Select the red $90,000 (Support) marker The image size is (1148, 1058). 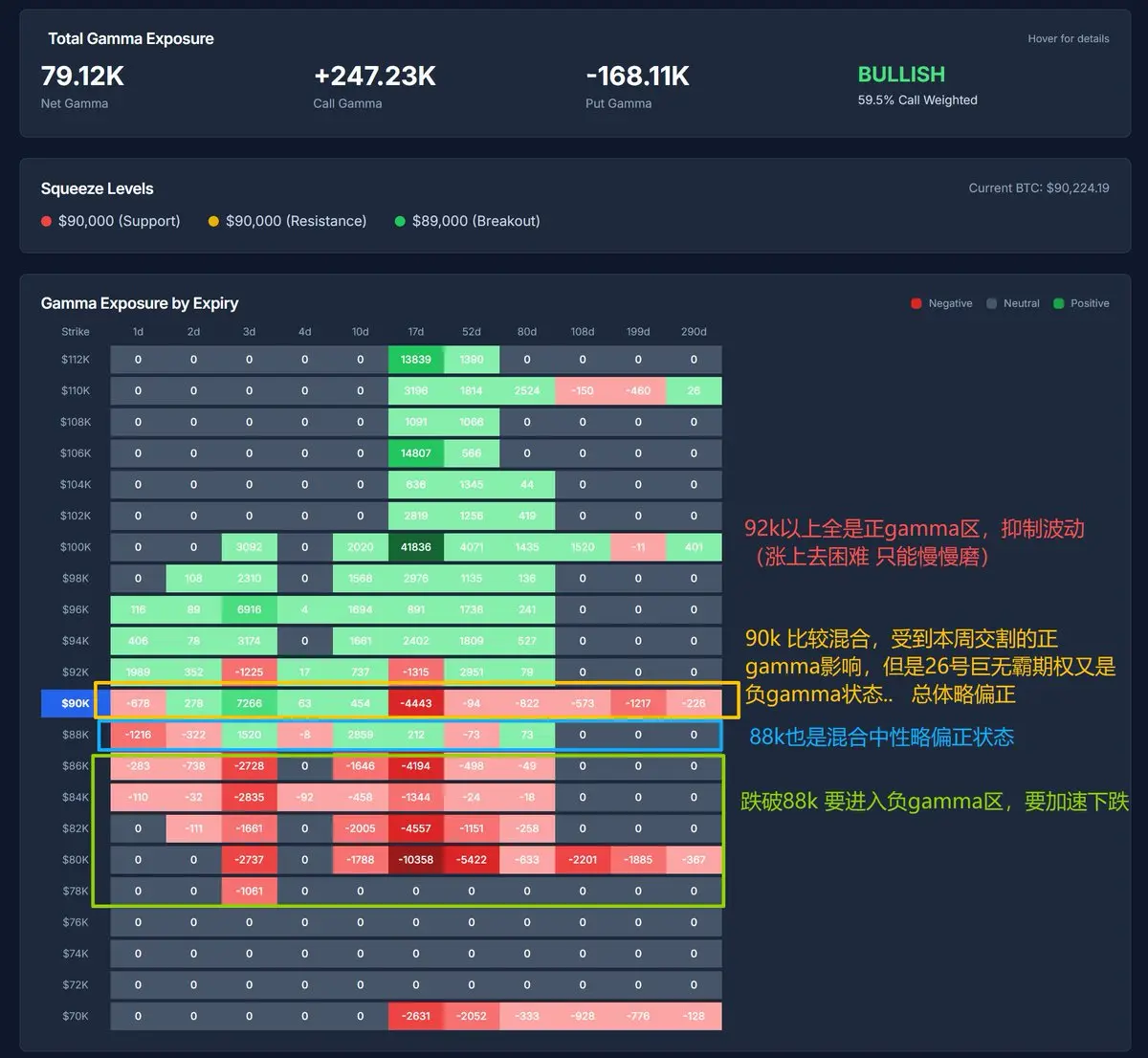pos(47,221)
